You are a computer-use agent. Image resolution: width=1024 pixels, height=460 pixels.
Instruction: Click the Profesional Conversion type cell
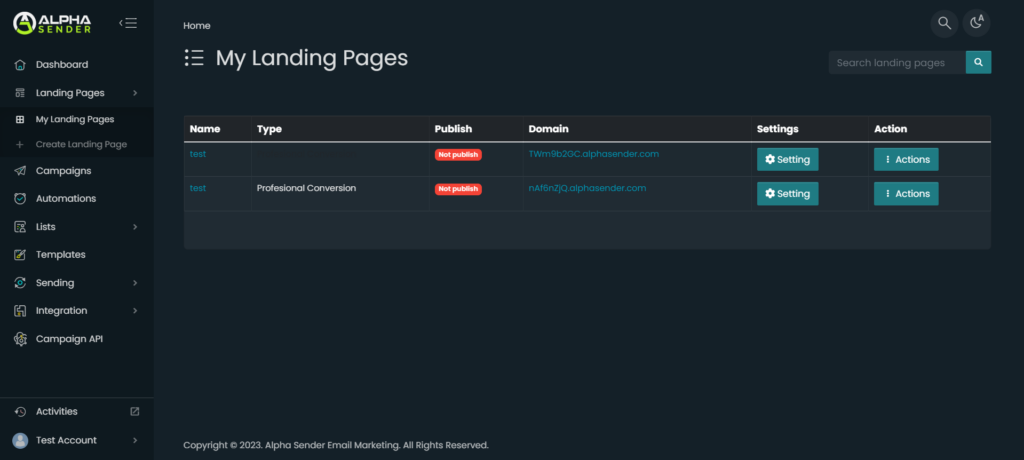tap(306, 188)
